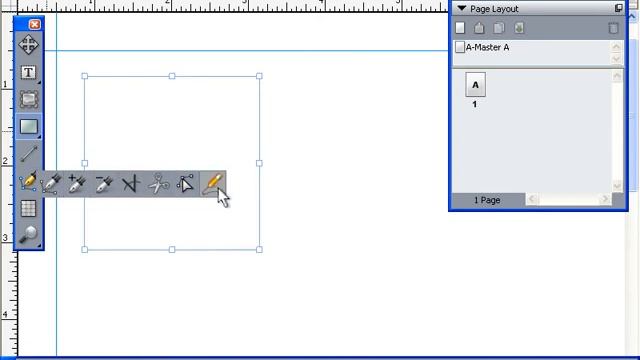Image resolution: width=640 pixels, height=360 pixels.
Task: Select the Rectangle Box tool
Action: (29, 127)
